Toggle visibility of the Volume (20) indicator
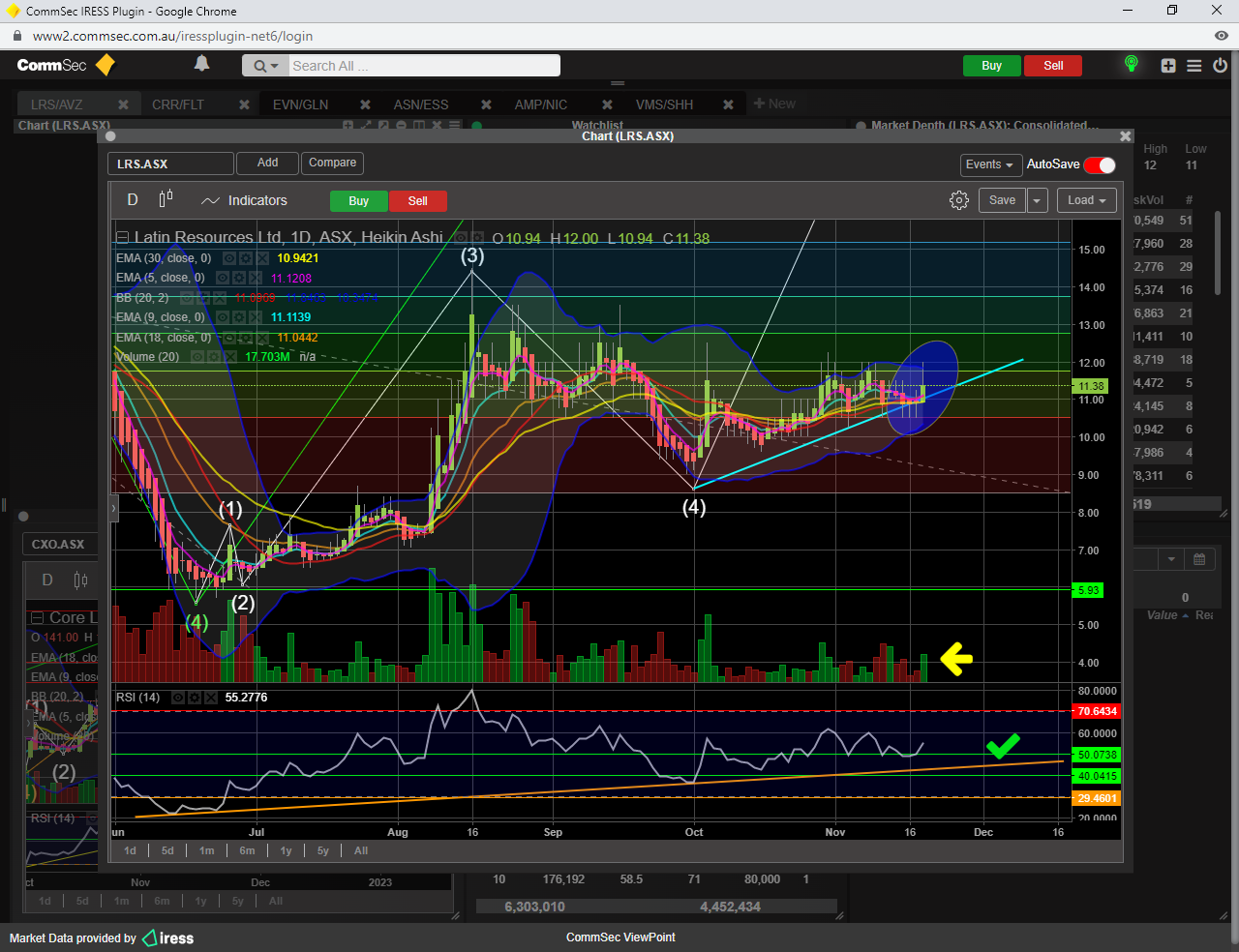This screenshot has width=1239, height=952. tap(197, 357)
